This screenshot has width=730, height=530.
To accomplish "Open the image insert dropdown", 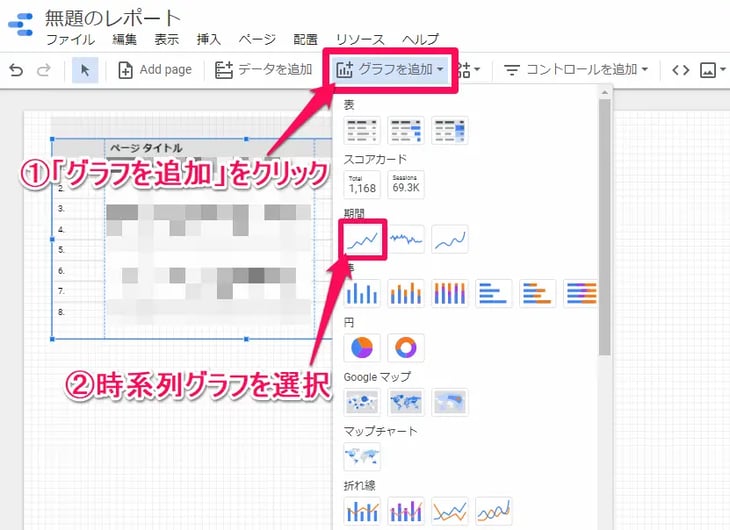I will (713, 70).
